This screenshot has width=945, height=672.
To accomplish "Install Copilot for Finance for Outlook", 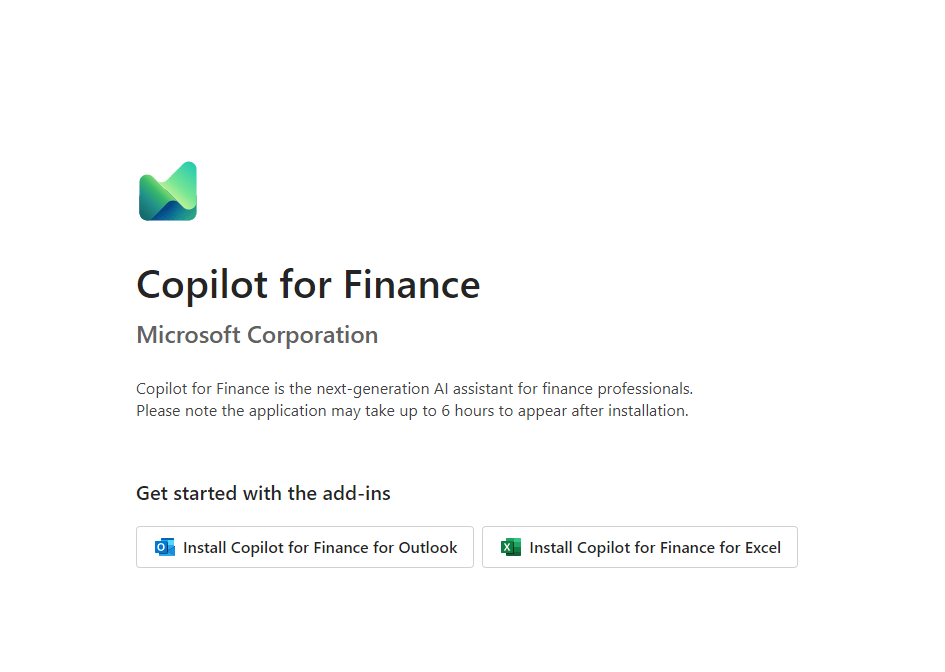I will [x=305, y=547].
